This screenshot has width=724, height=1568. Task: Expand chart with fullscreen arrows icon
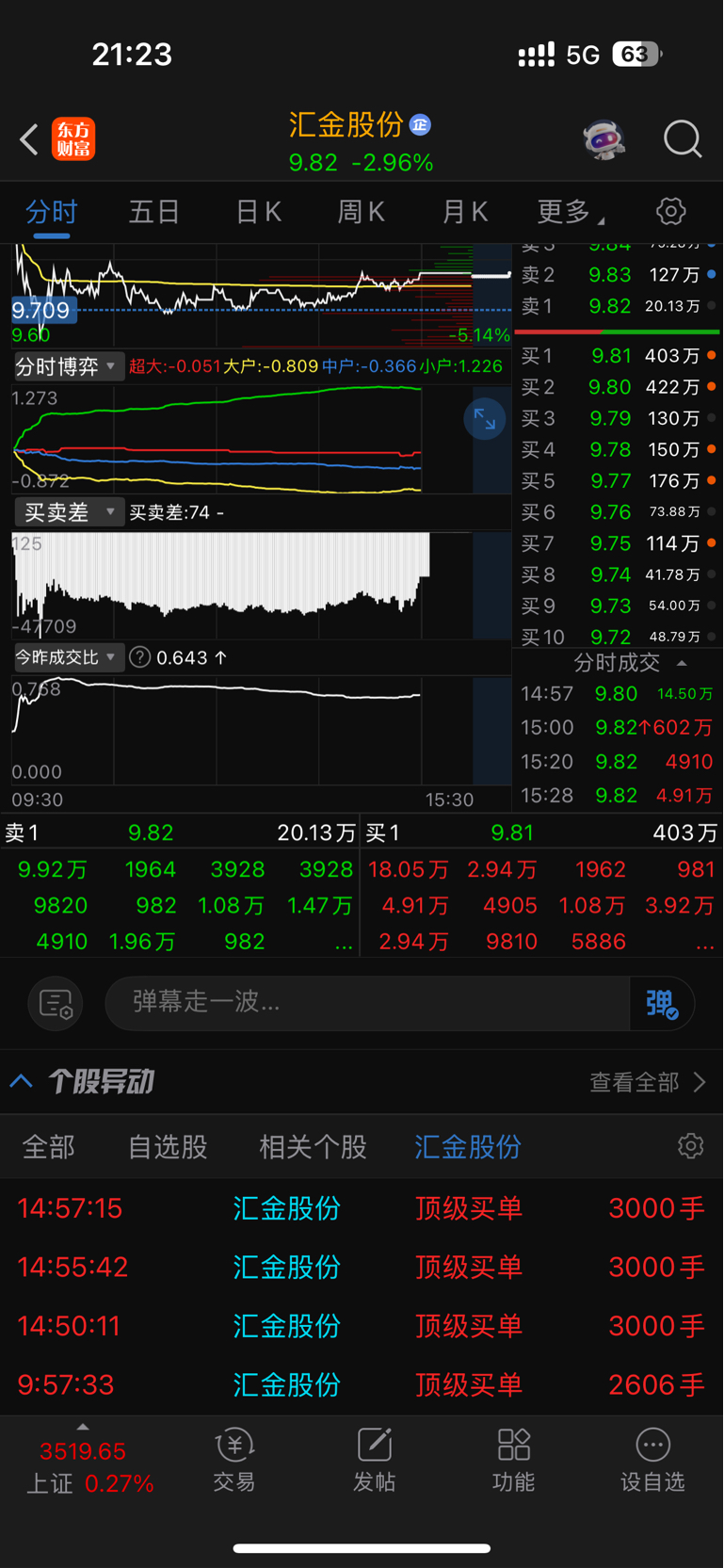(485, 419)
